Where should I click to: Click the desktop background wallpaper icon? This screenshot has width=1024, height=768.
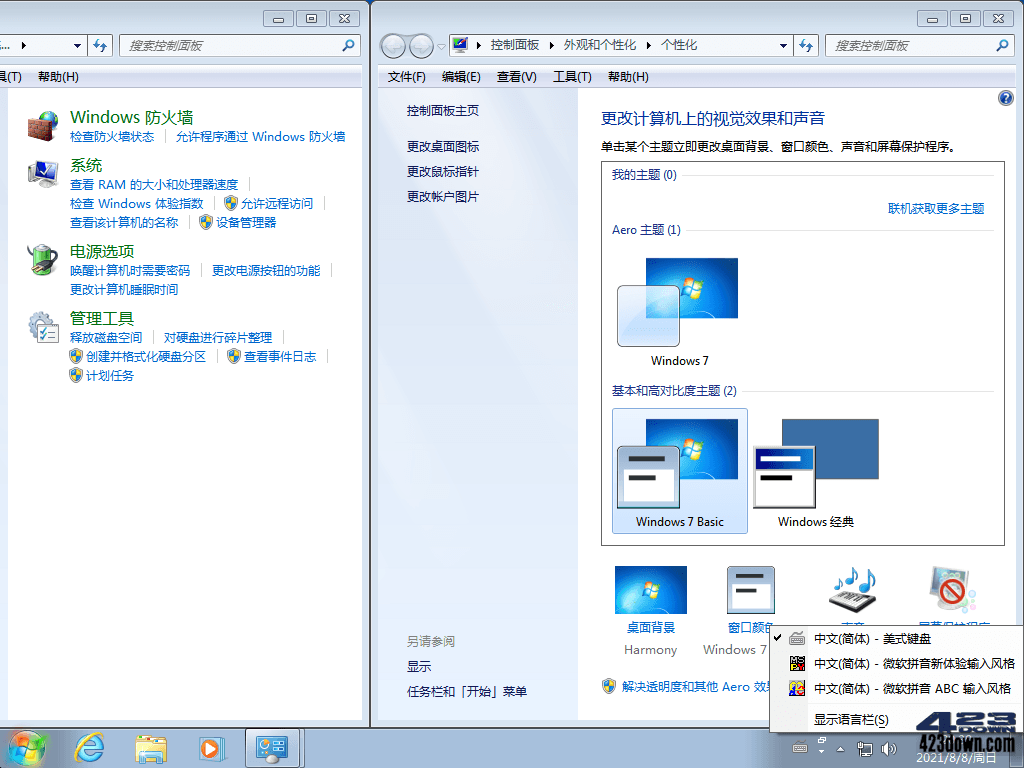[x=650, y=590]
